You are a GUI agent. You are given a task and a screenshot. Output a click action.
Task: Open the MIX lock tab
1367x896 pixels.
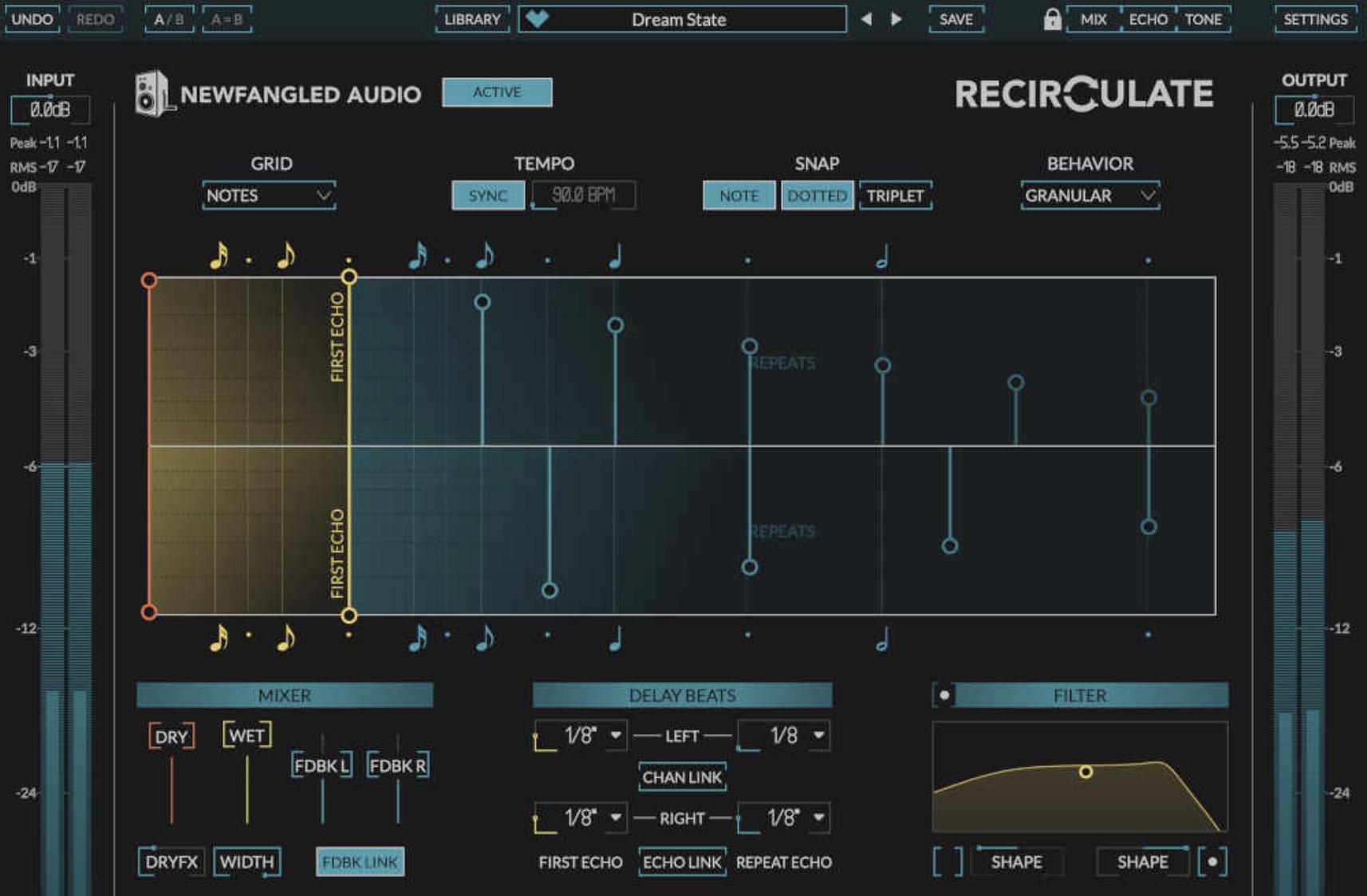1093,19
